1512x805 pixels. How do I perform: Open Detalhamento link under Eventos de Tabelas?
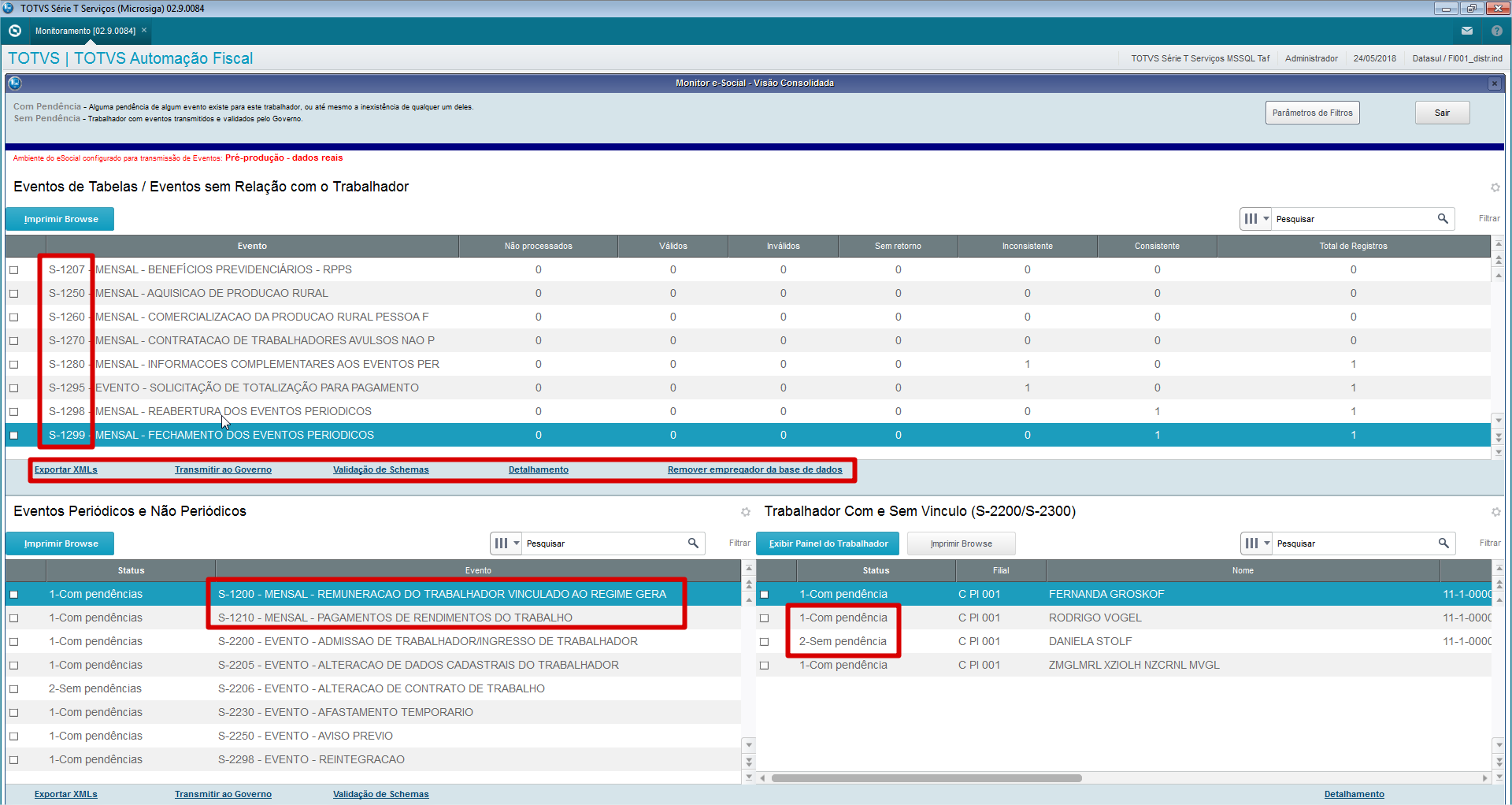pyautogui.click(x=539, y=470)
